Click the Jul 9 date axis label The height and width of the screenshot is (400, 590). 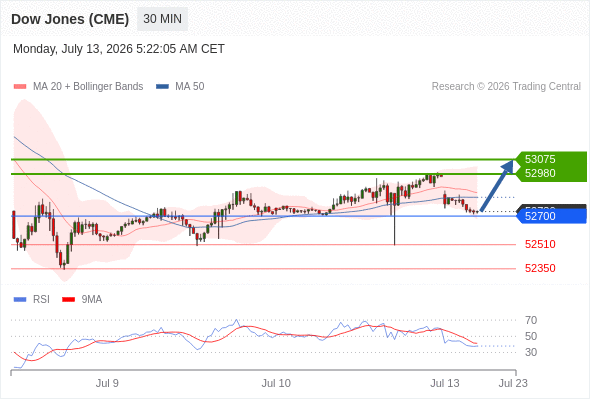pyautogui.click(x=107, y=383)
